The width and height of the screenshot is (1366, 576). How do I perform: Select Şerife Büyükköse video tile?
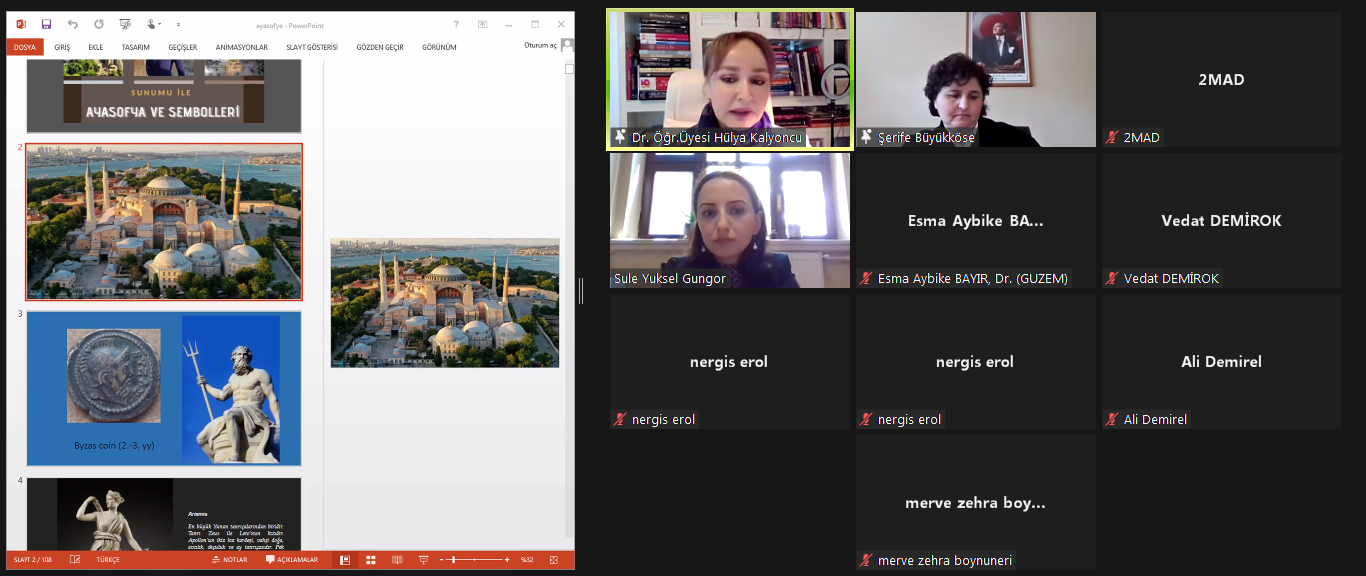pyautogui.click(x=976, y=80)
